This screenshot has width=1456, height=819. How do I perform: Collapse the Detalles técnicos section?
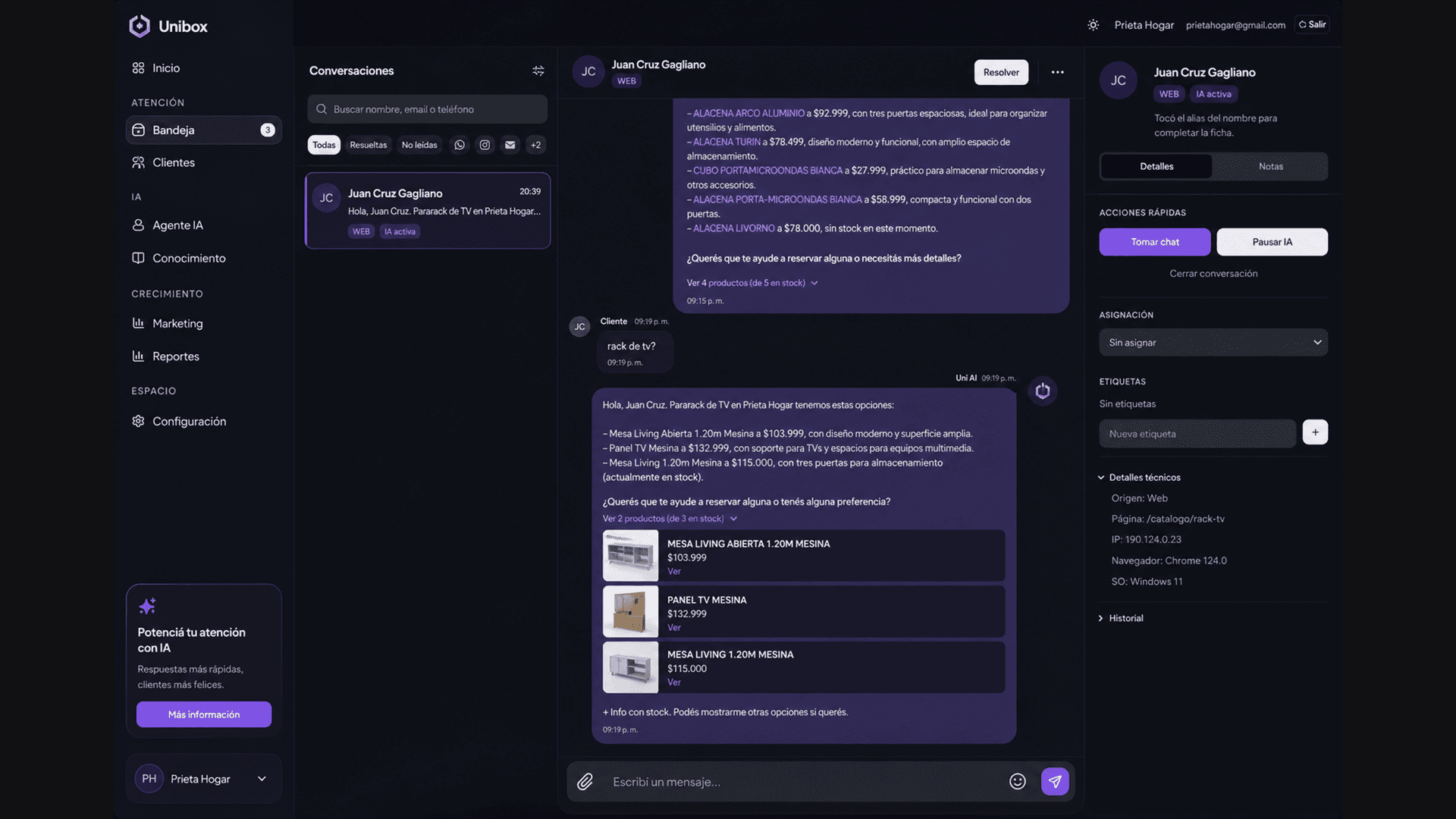pyautogui.click(x=1139, y=477)
